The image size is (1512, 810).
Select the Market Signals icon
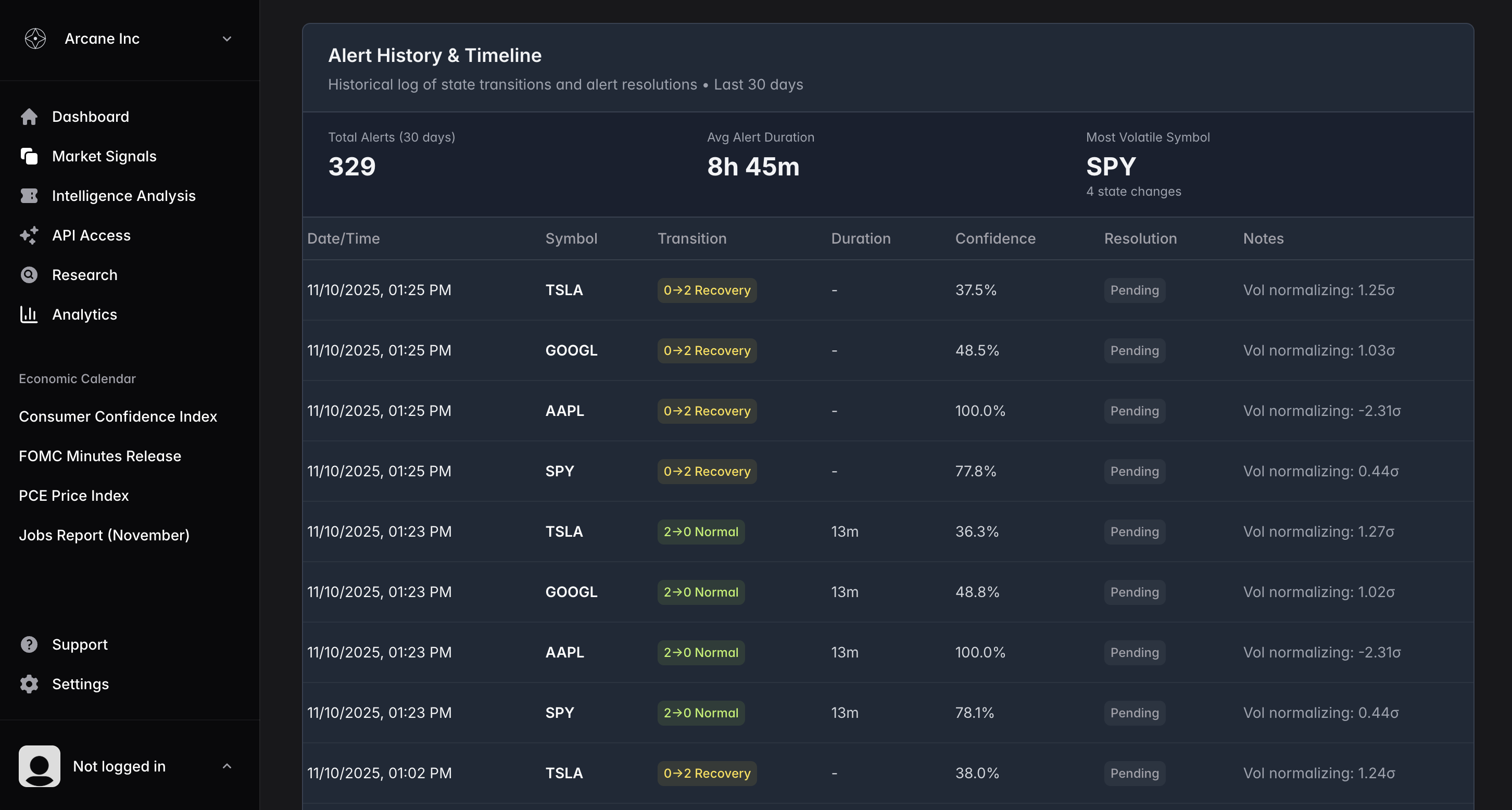pyautogui.click(x=29, y=156)
